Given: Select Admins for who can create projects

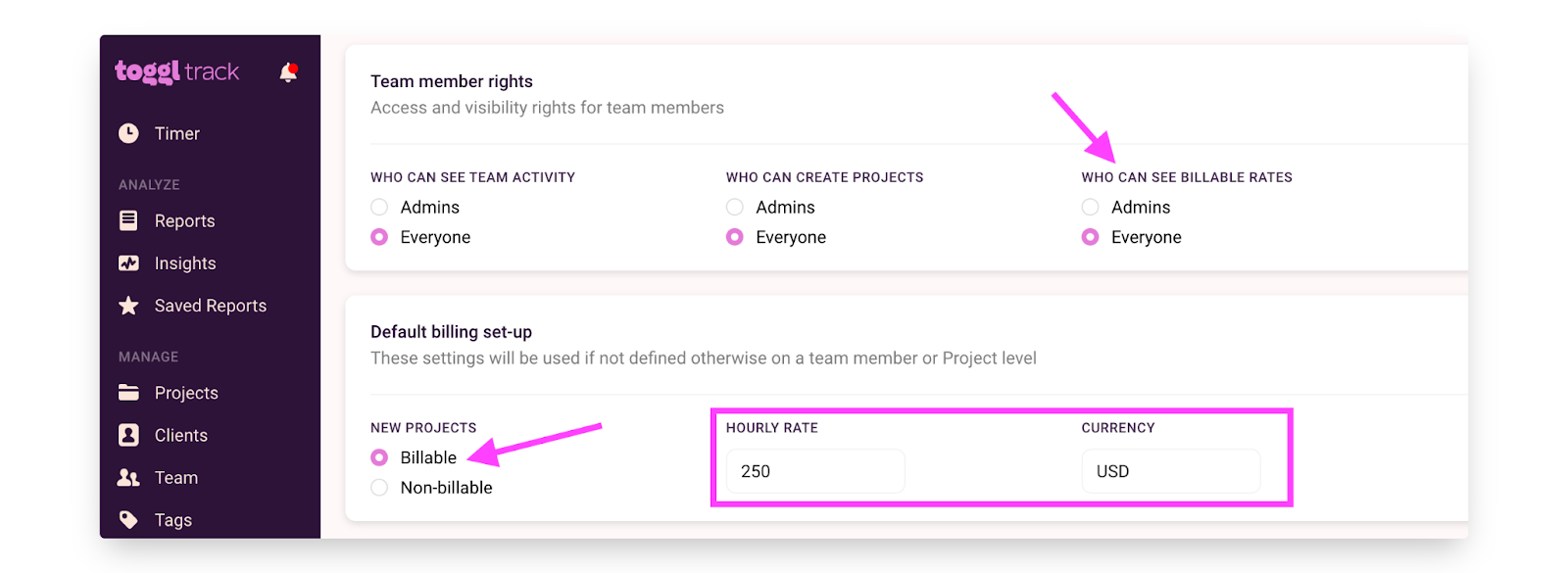Looking at the screenshot, I should coord(735,207).
